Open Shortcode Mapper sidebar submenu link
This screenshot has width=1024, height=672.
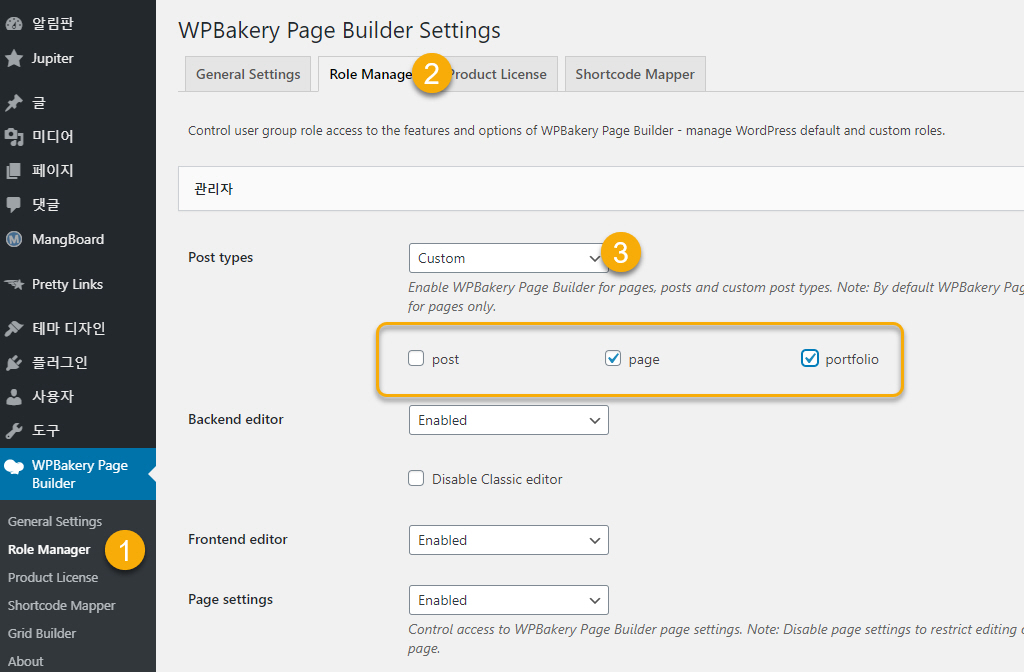pyautogui.click(x=61, y=605)
